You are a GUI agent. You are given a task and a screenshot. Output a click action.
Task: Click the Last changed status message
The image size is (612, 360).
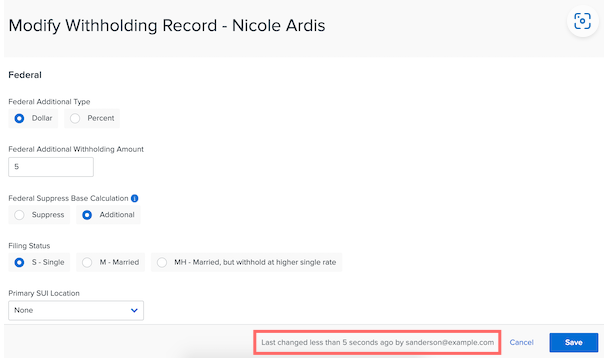coord(377,342)
